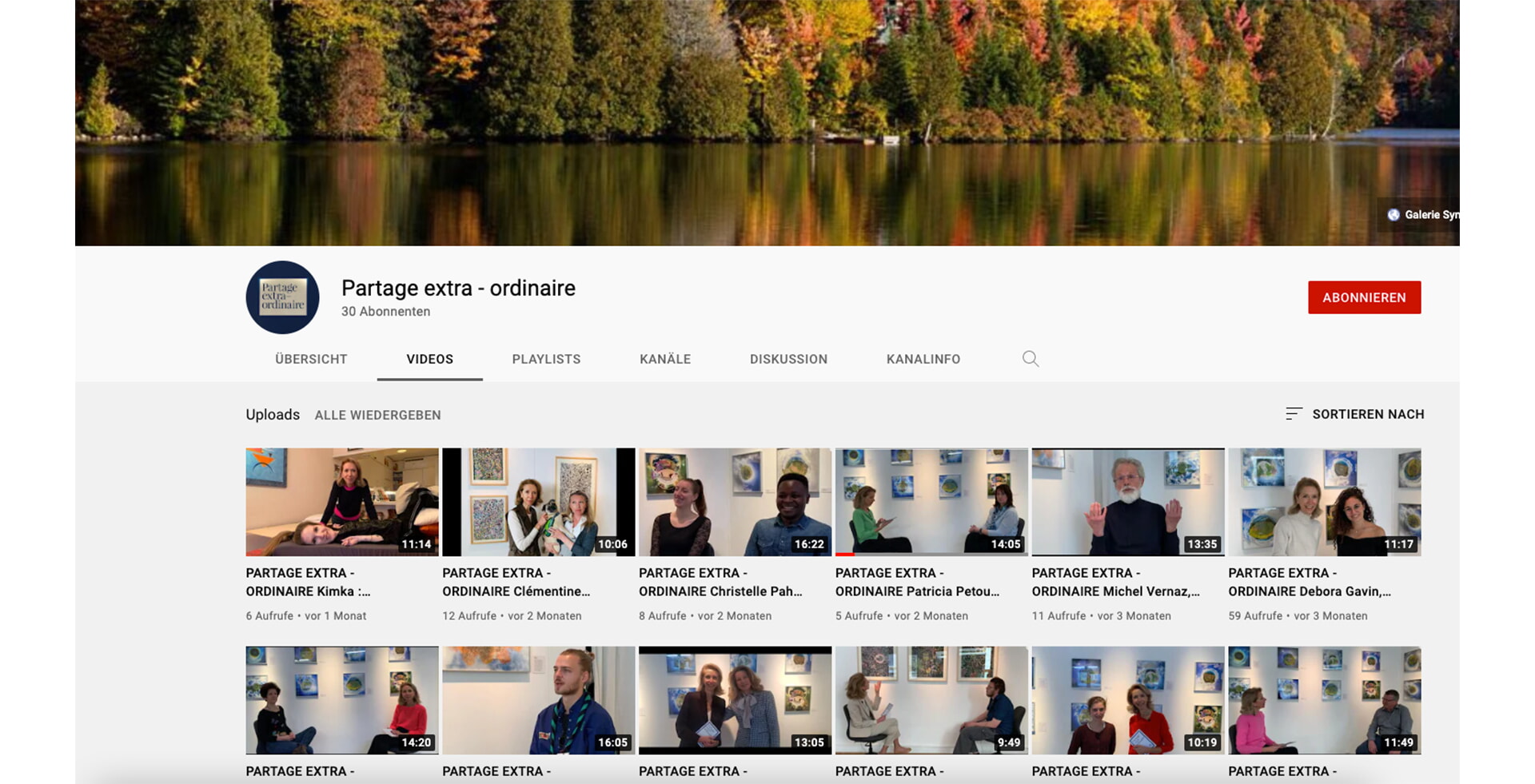Image resolution: width=1535 pixels, height=784 pixels.
Task: Open the Playlists tab
Action: coord(546,360)
